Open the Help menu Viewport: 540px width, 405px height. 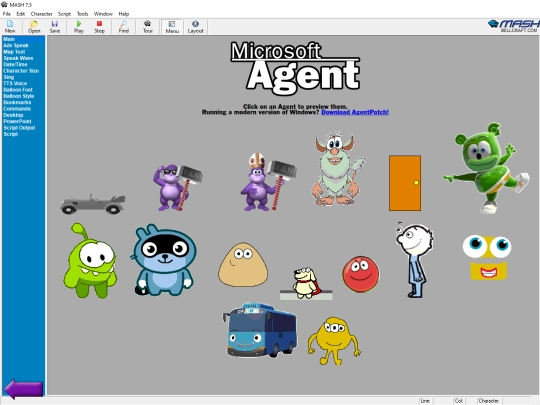(124, 14)
